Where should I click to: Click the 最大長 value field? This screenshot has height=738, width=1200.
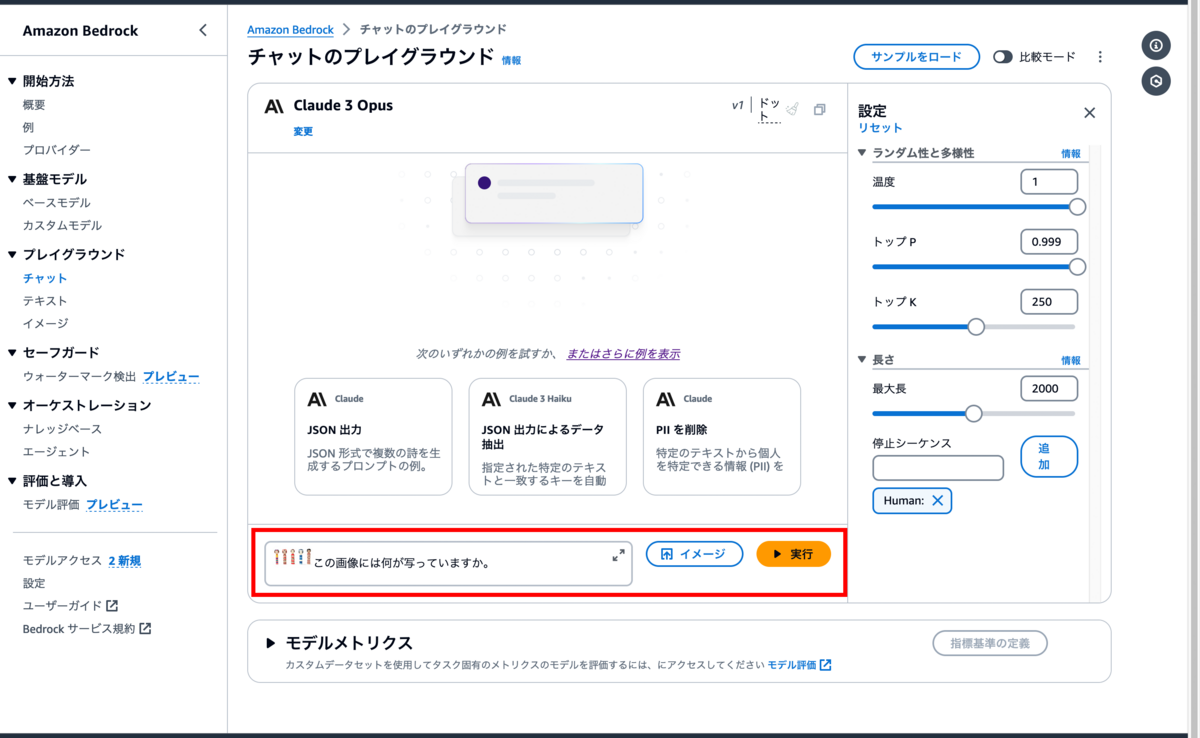coord(1049,389)
